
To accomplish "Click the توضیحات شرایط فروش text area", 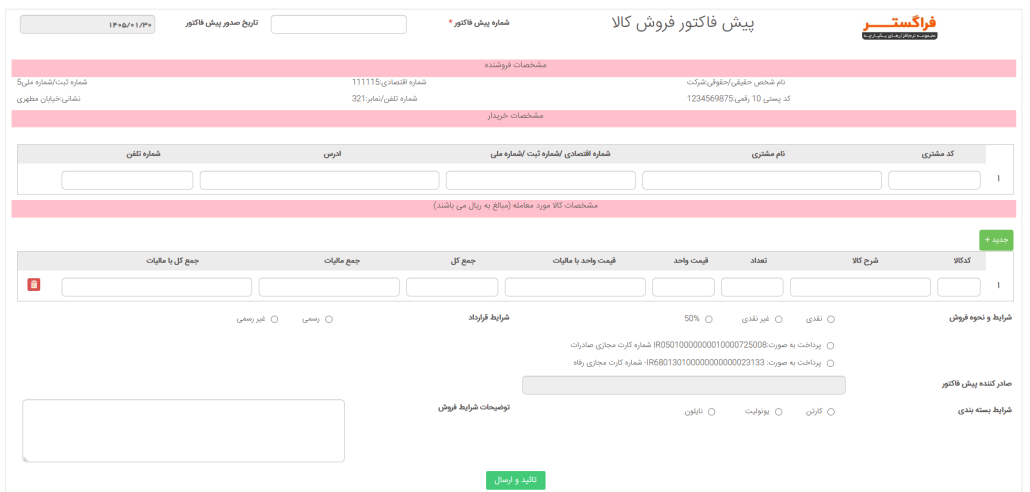I will coord(183,431).
